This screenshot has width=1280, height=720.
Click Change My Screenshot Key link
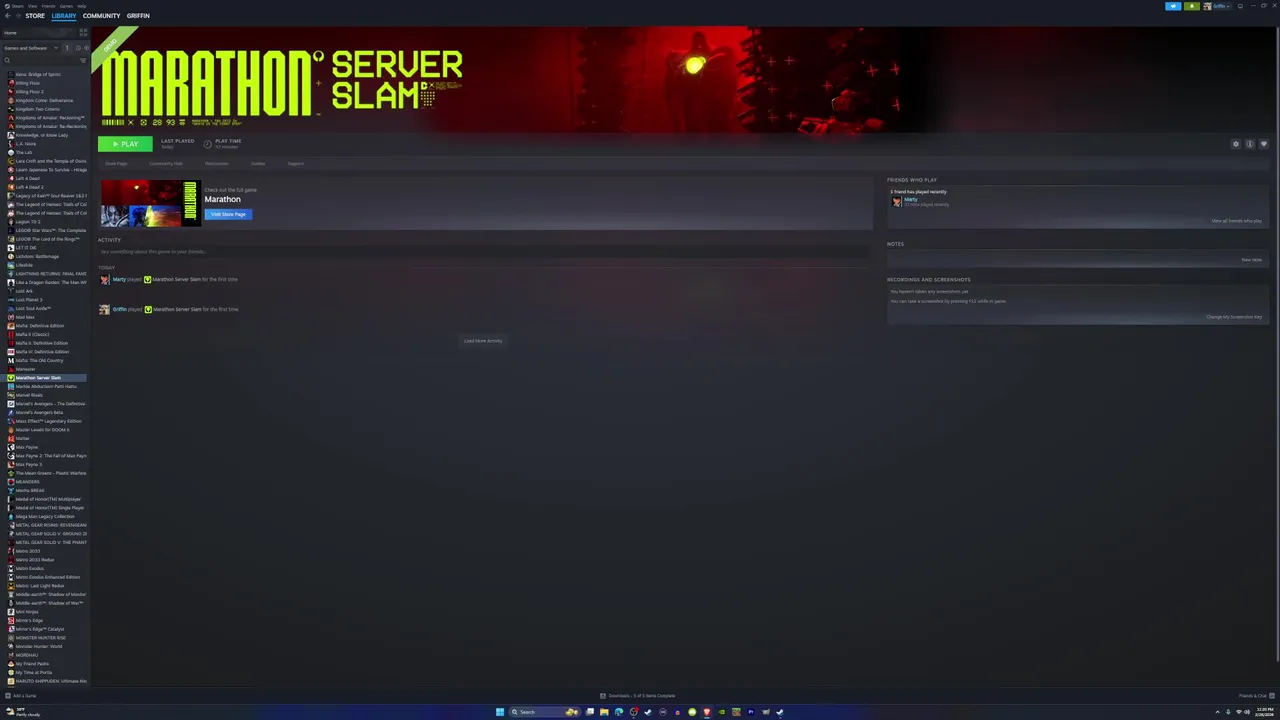pyautogui.click(x=1234, y=317)
